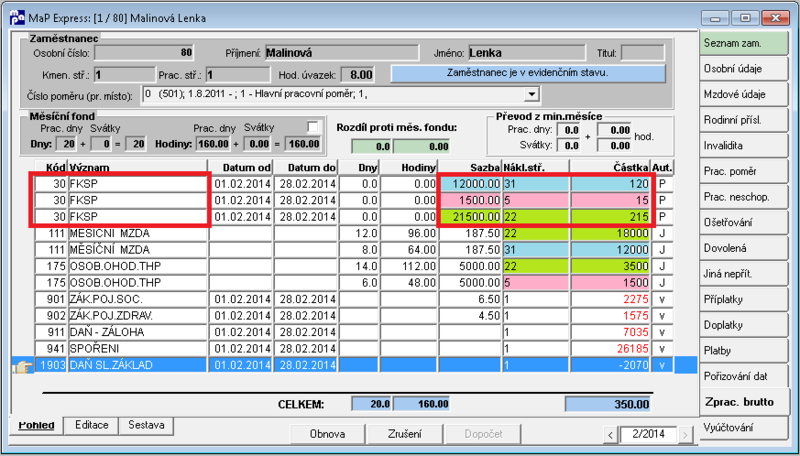This screenshot has width=800, height=456.
Task: Select the blue cell with Částka 120
Action: click(610, 184)
